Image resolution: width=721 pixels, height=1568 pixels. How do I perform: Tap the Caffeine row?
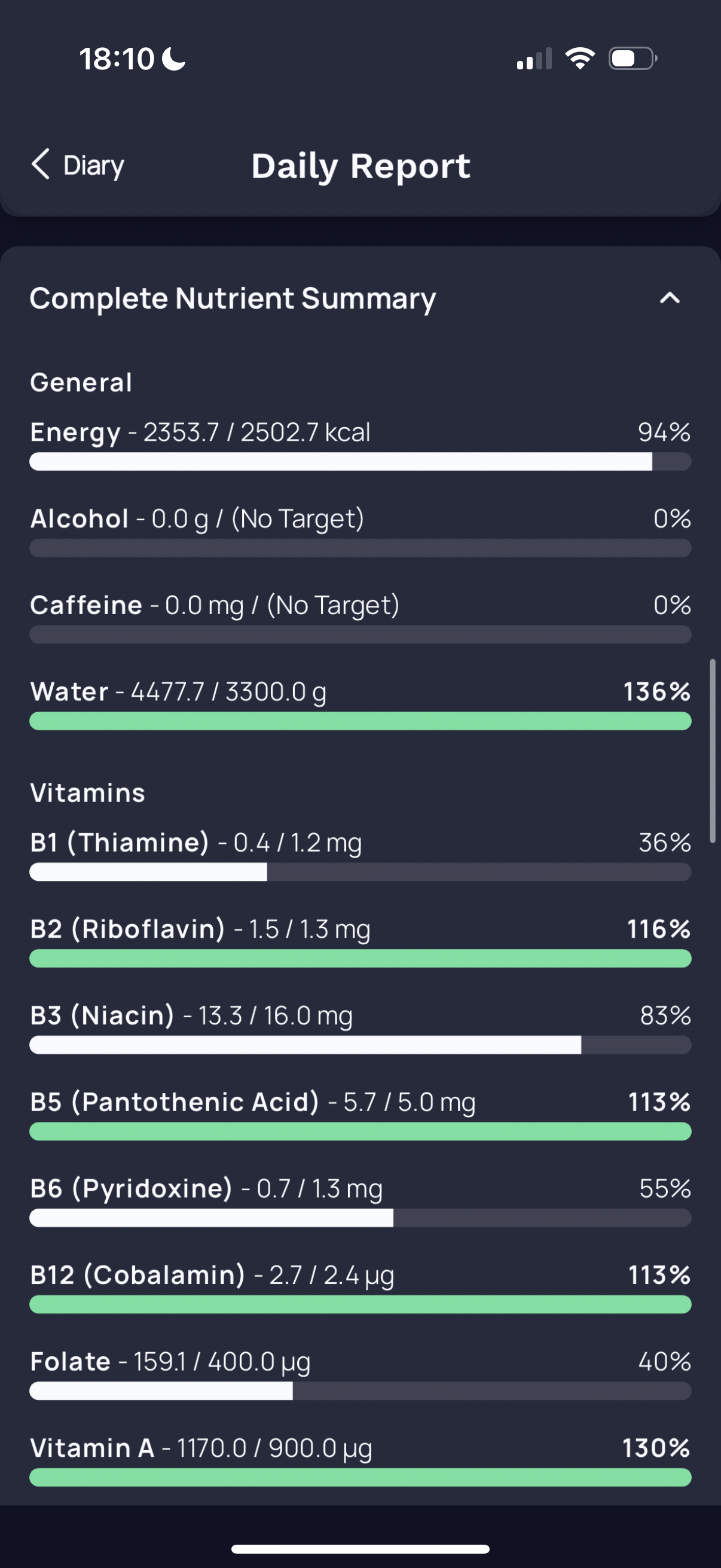(x=360, y=617)
